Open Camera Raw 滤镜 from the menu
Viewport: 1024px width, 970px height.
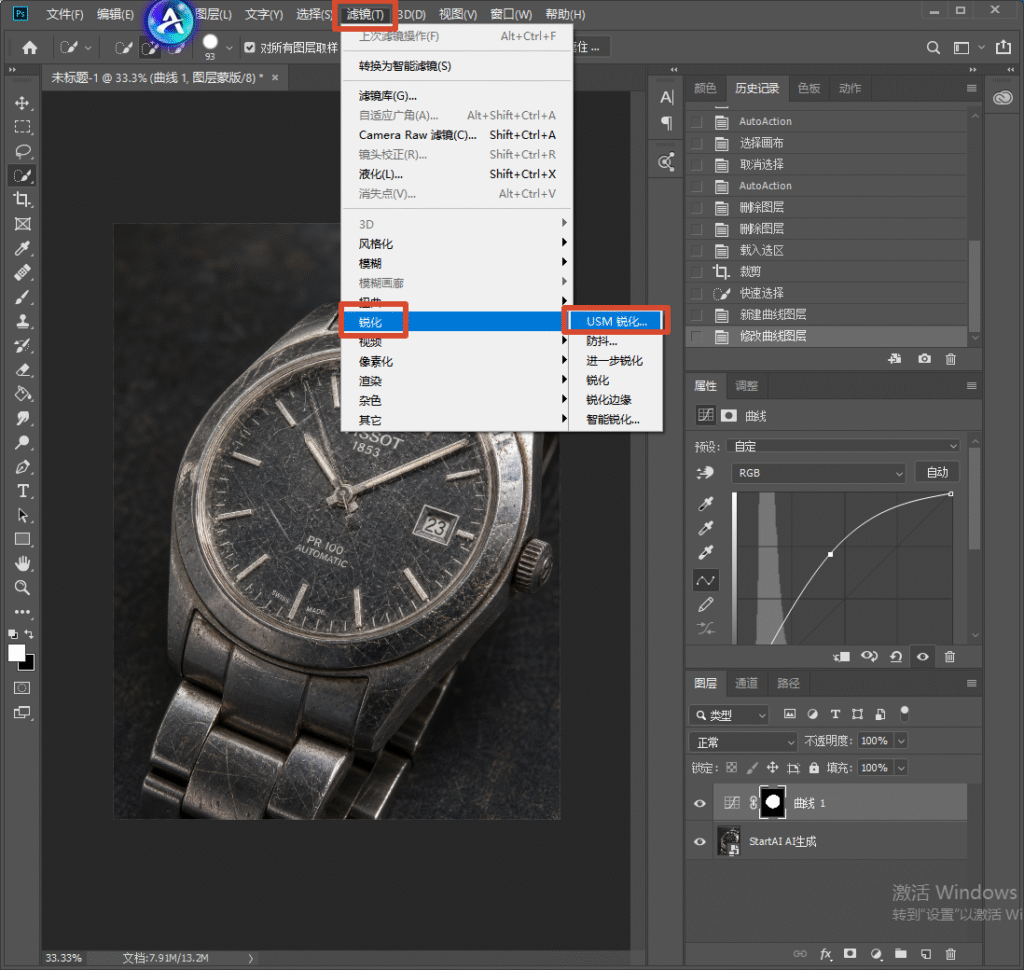(x=456, y=135)
